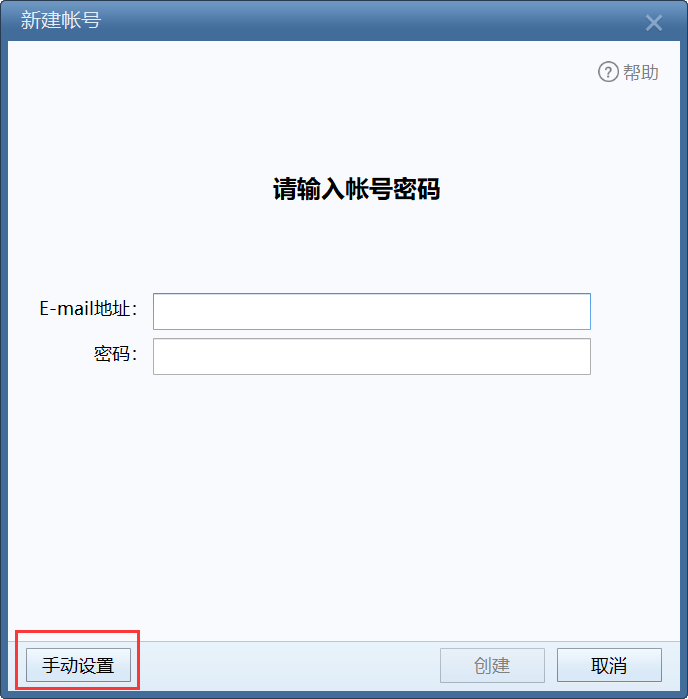This screenshot has width=688, height=699.
Task: Click the 创建 create button
Action: click(x=492, y=665)
